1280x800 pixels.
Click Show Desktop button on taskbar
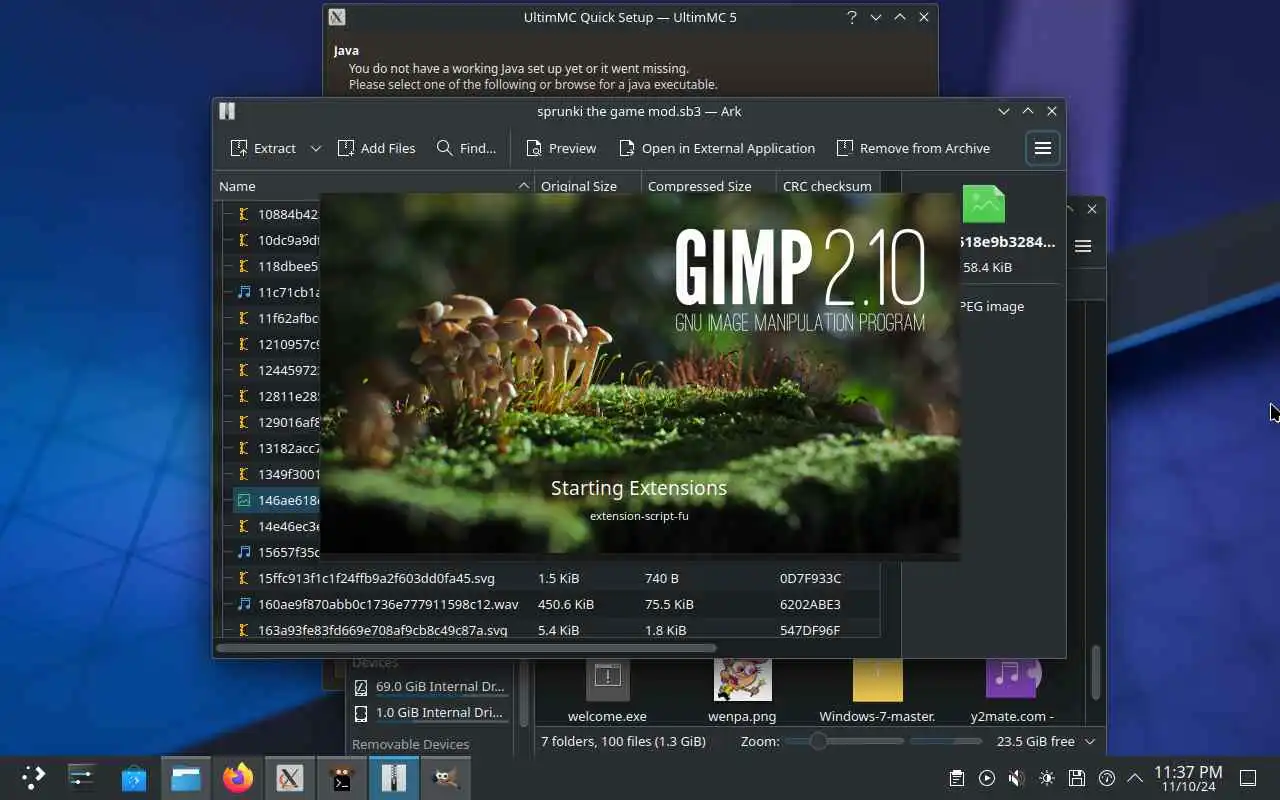[1248, 778]
